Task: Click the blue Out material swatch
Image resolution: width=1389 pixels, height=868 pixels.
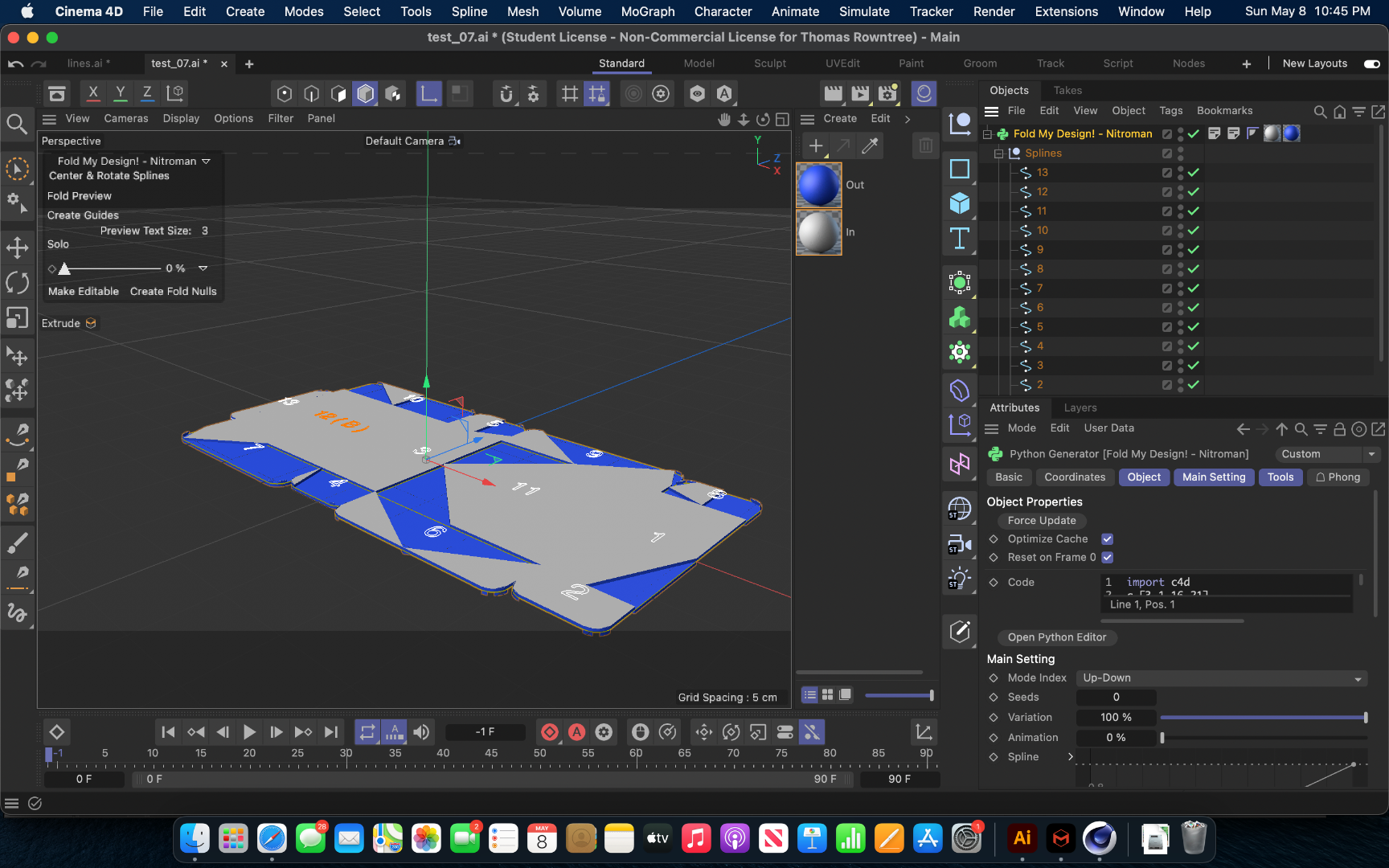Action: 818,185
